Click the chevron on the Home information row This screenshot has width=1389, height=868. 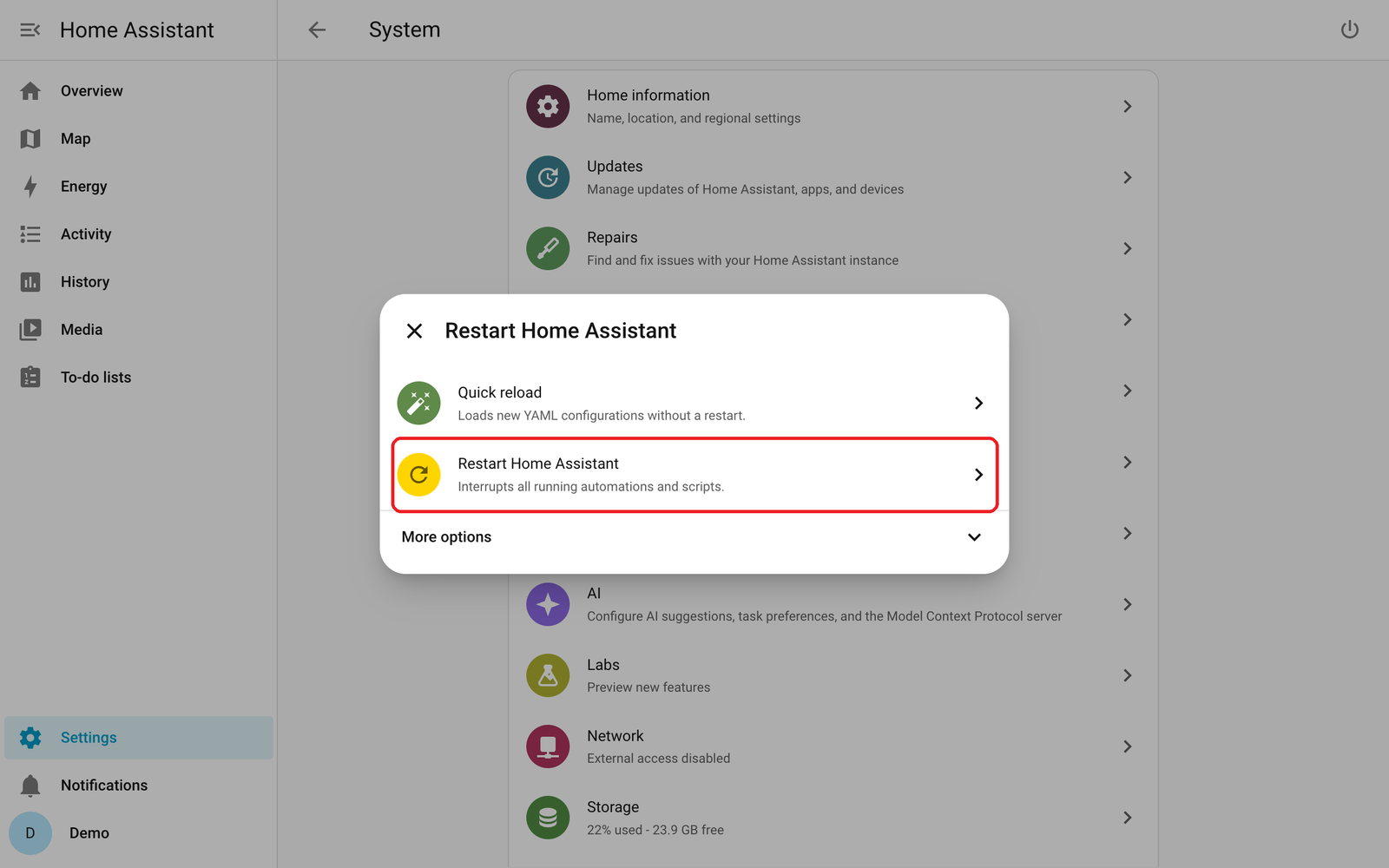tap(1127, 106)
